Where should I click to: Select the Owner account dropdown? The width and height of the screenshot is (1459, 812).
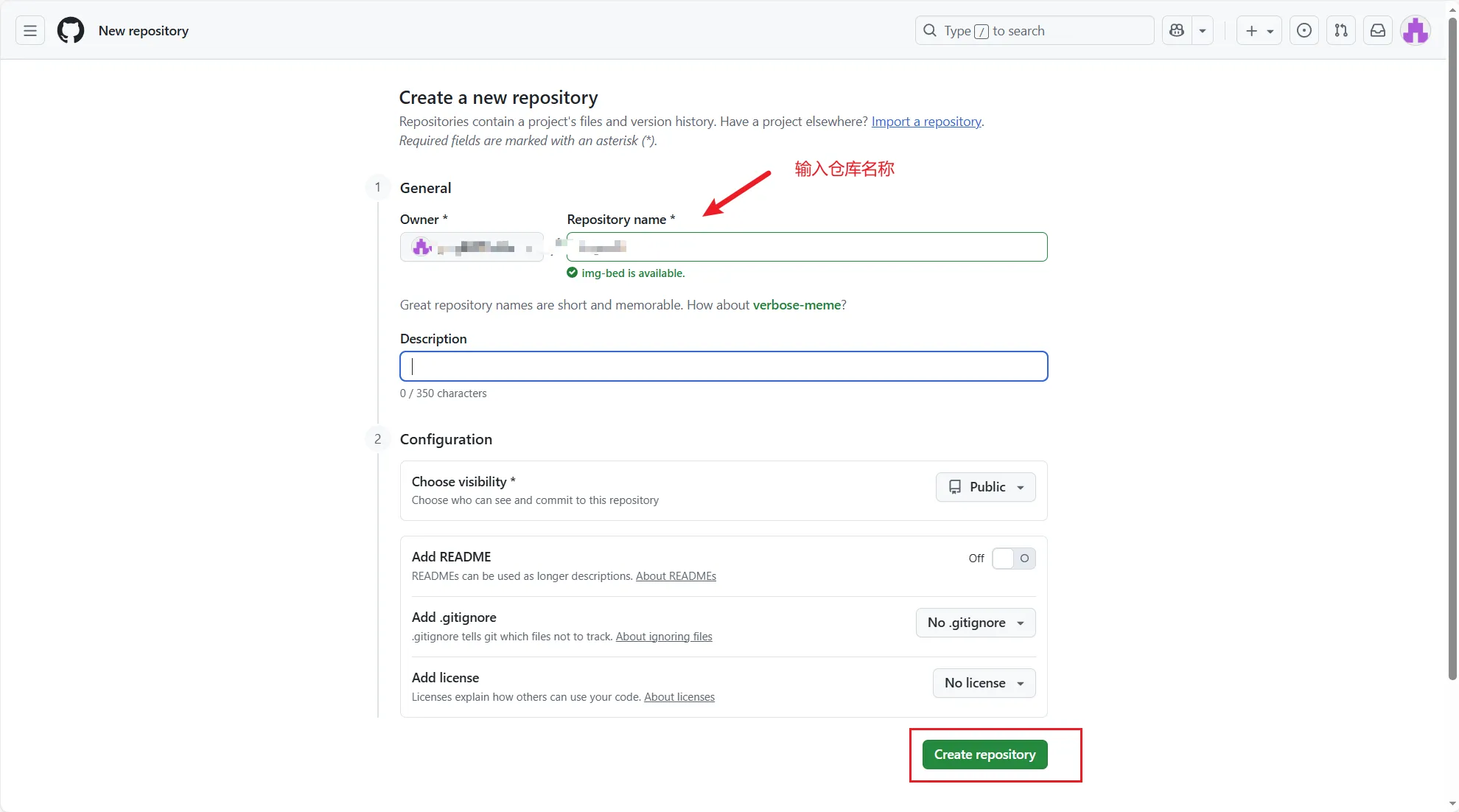[472, 247]
